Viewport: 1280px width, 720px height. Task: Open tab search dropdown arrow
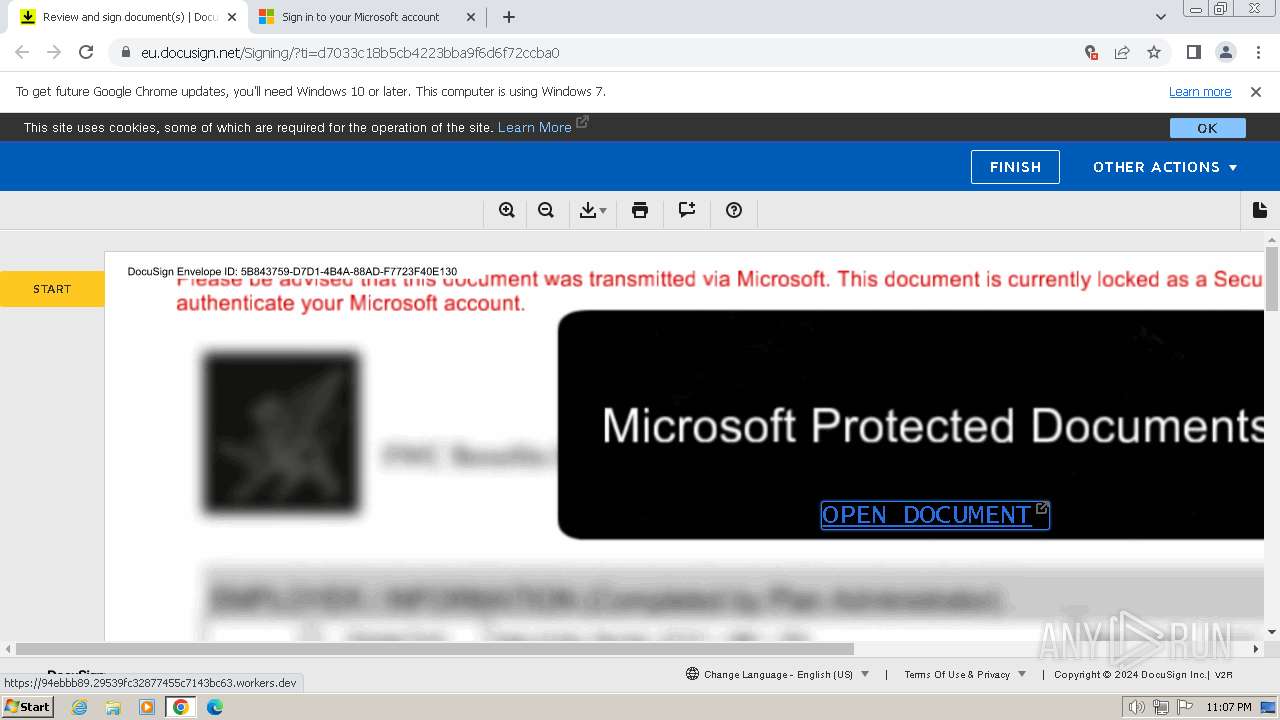[x=1161, y=17]
